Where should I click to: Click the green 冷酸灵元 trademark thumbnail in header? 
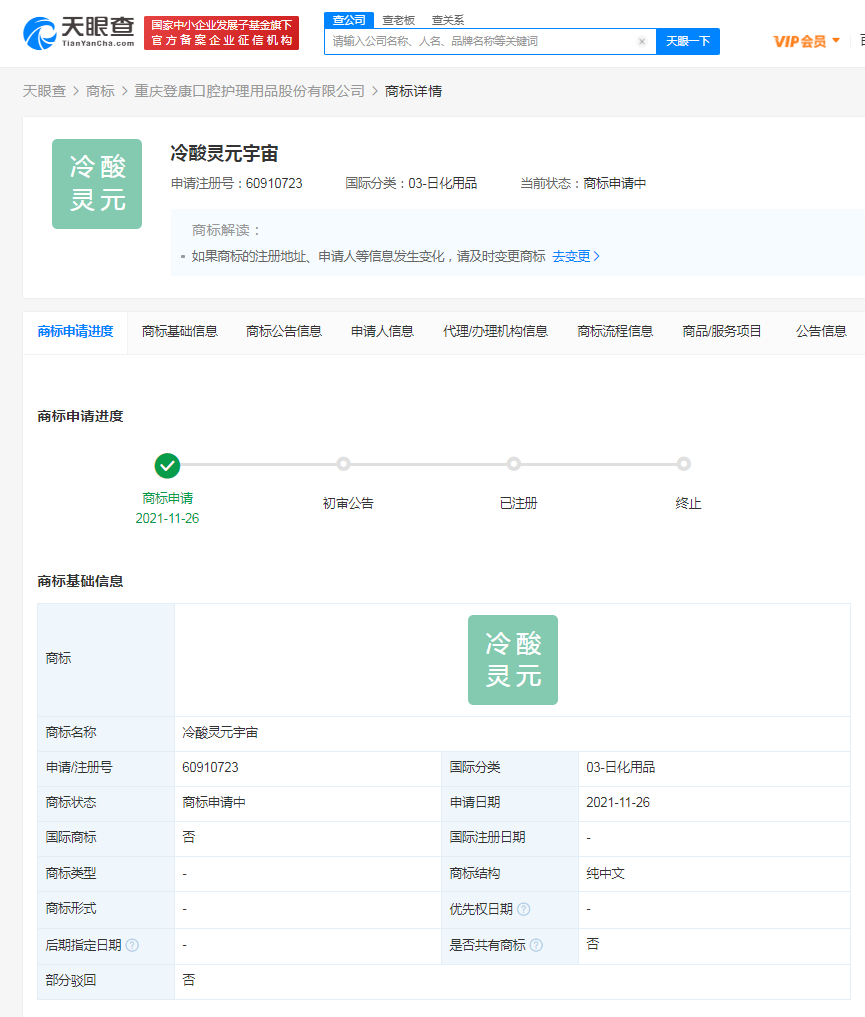click(97, 184)
